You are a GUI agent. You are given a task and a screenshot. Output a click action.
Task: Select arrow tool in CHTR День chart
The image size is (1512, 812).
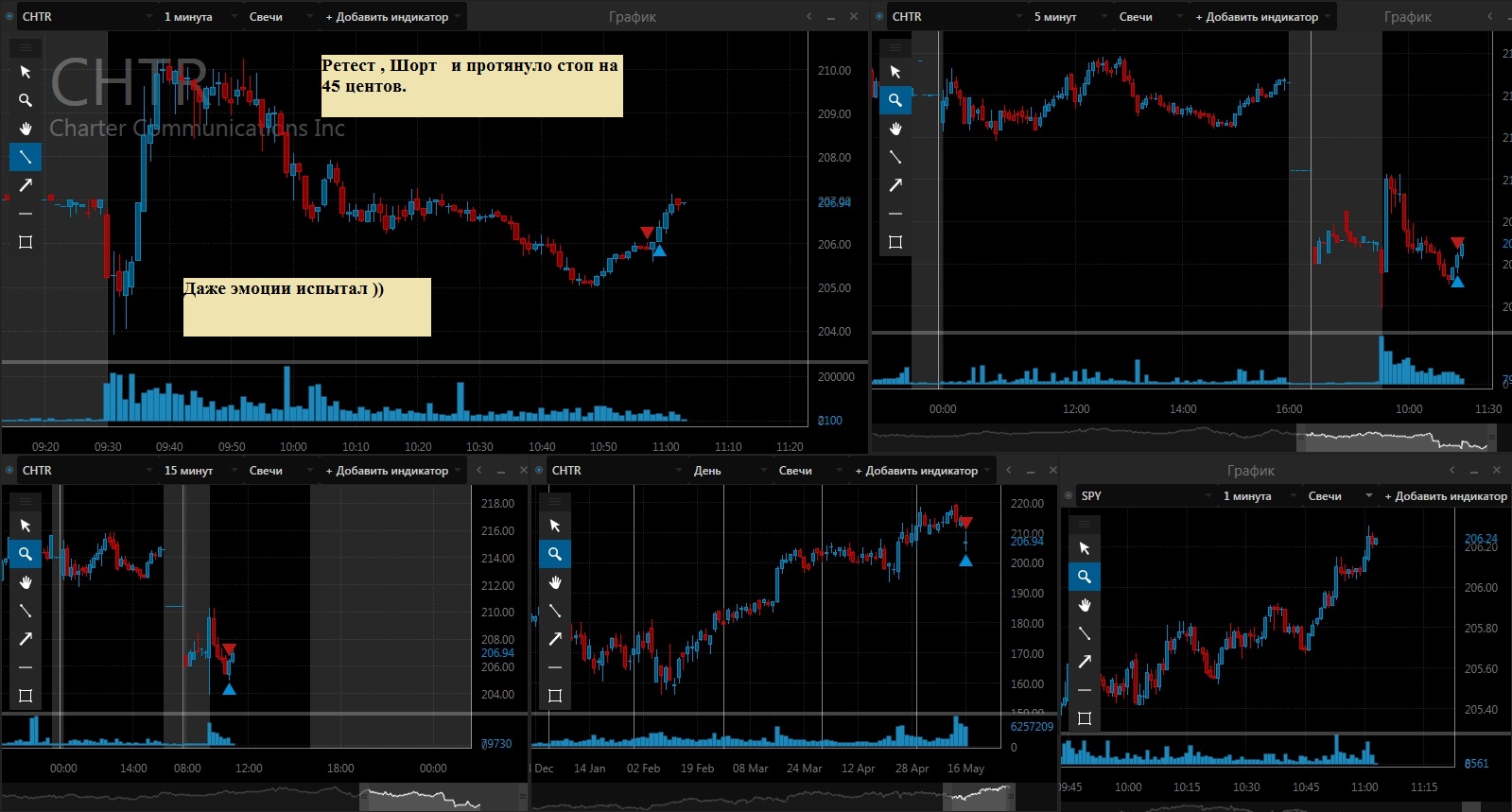coord(555,639)
